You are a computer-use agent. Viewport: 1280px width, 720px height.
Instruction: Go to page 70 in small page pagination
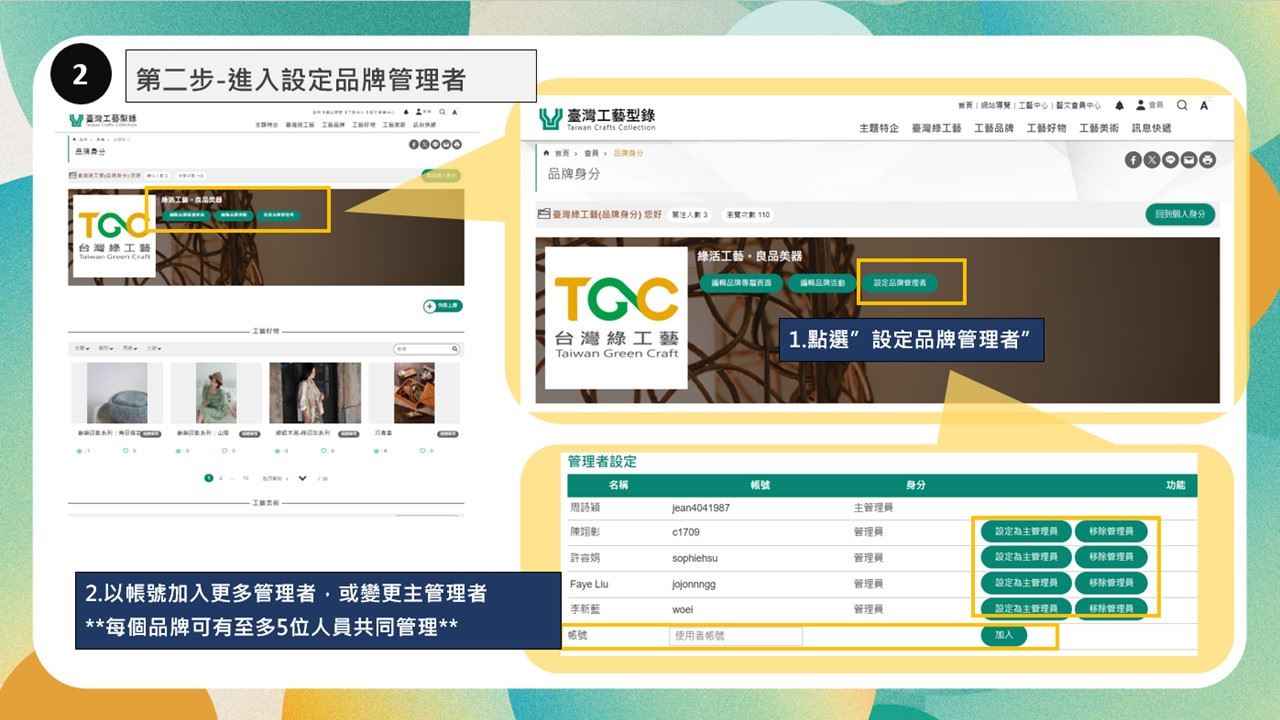pyautogui.click(x=245, y=479)
